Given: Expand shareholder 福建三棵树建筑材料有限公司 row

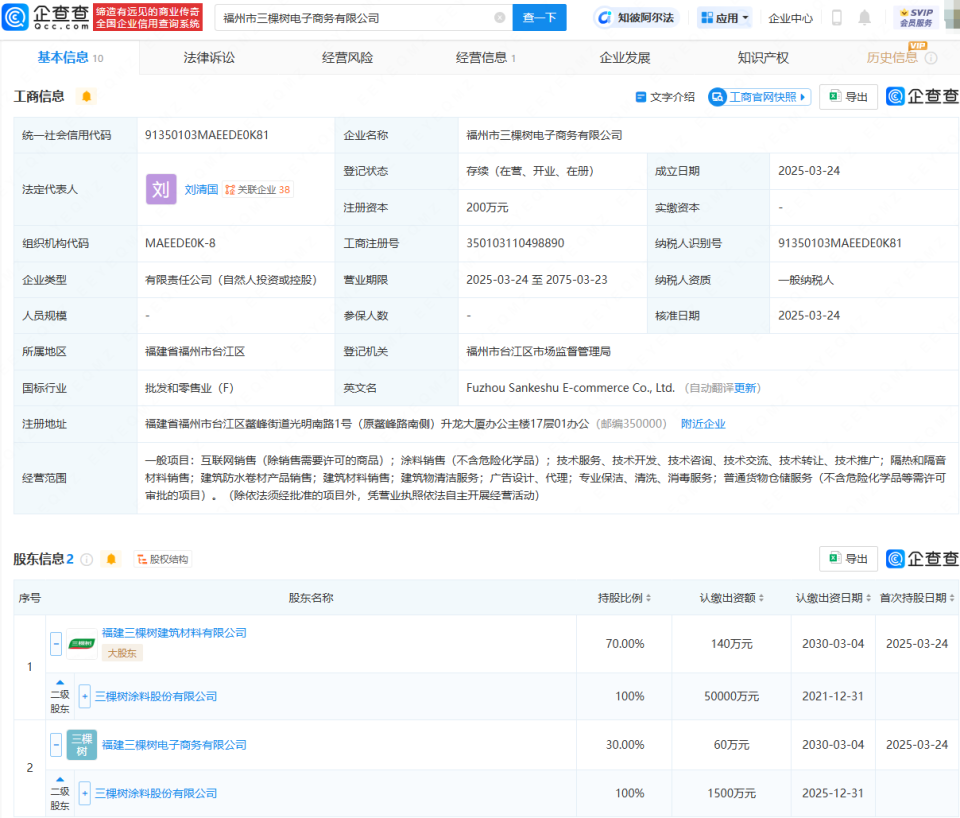Looking at the screenshot, I should tap(56, 643).
